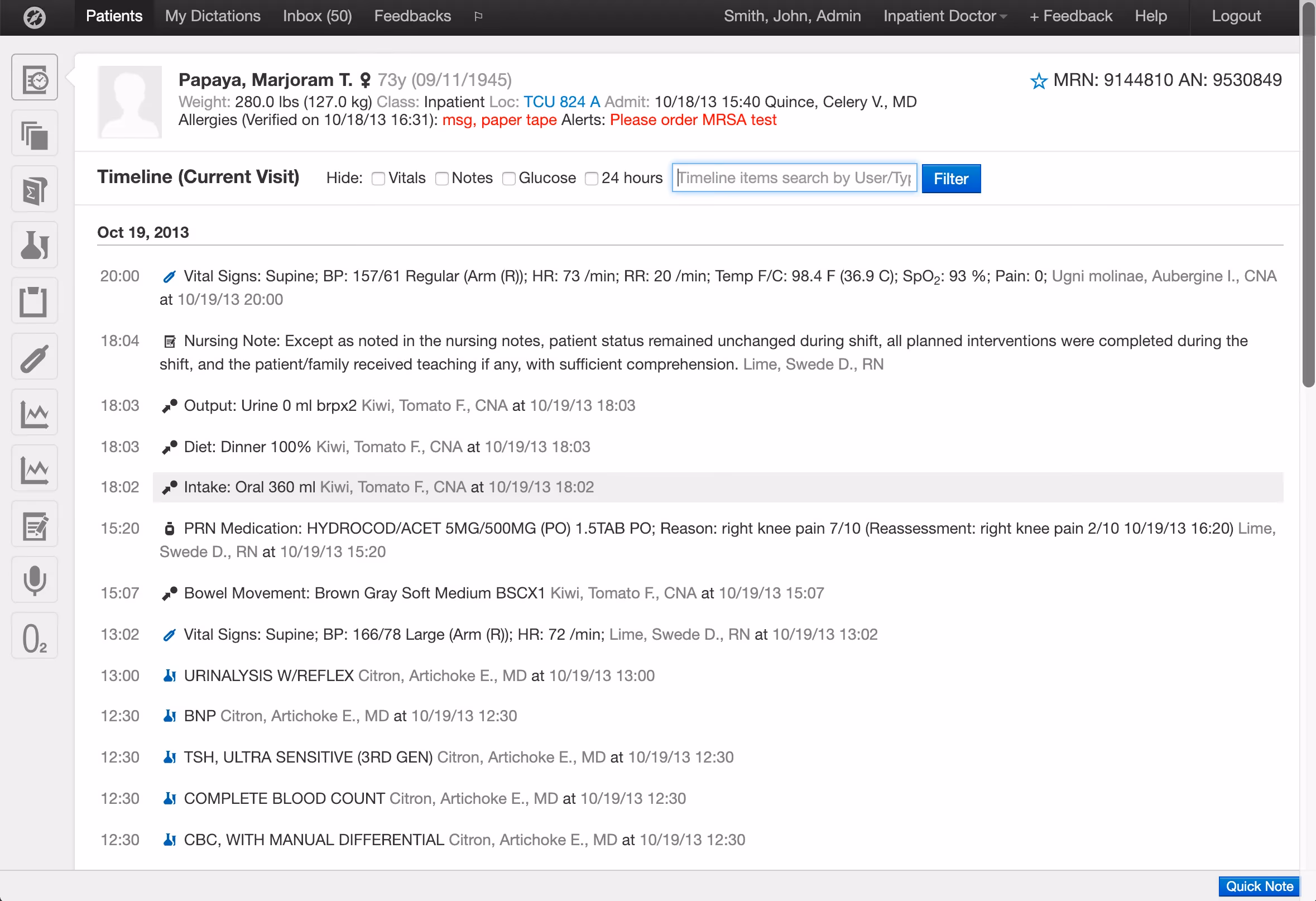Enable the Vitals hide checkbox
The image size is (1316, 901).
378,179
